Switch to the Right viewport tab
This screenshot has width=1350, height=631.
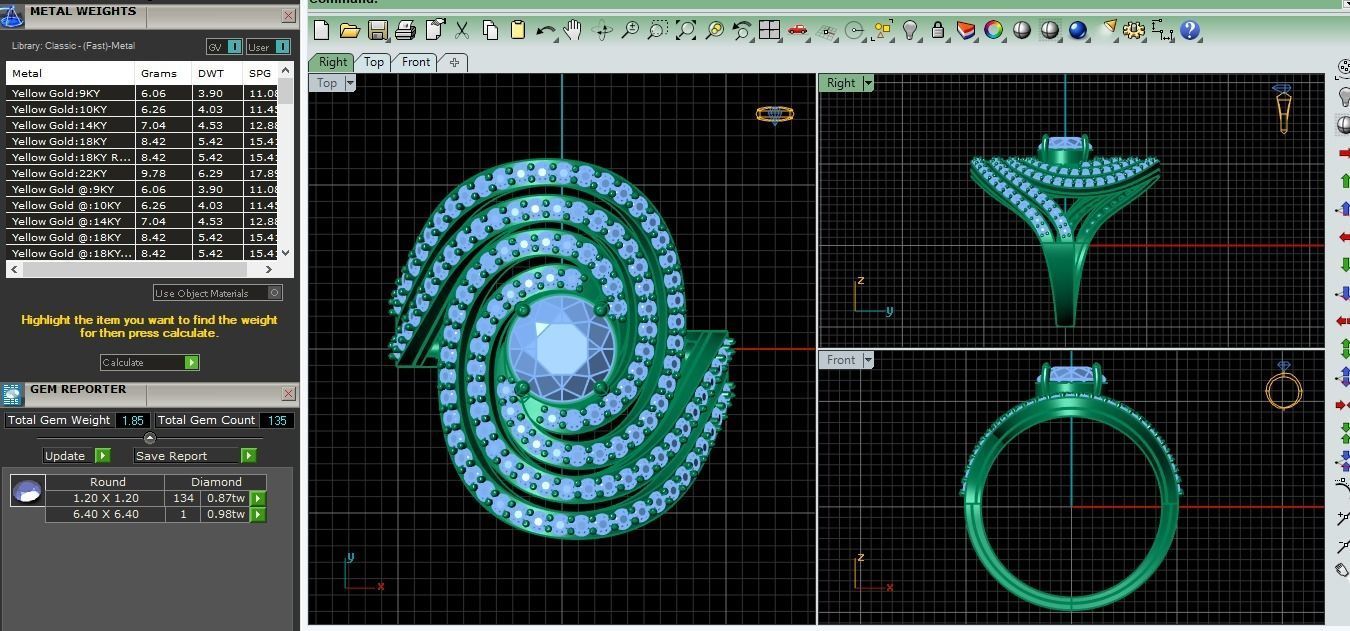click(x=332, y=62)
